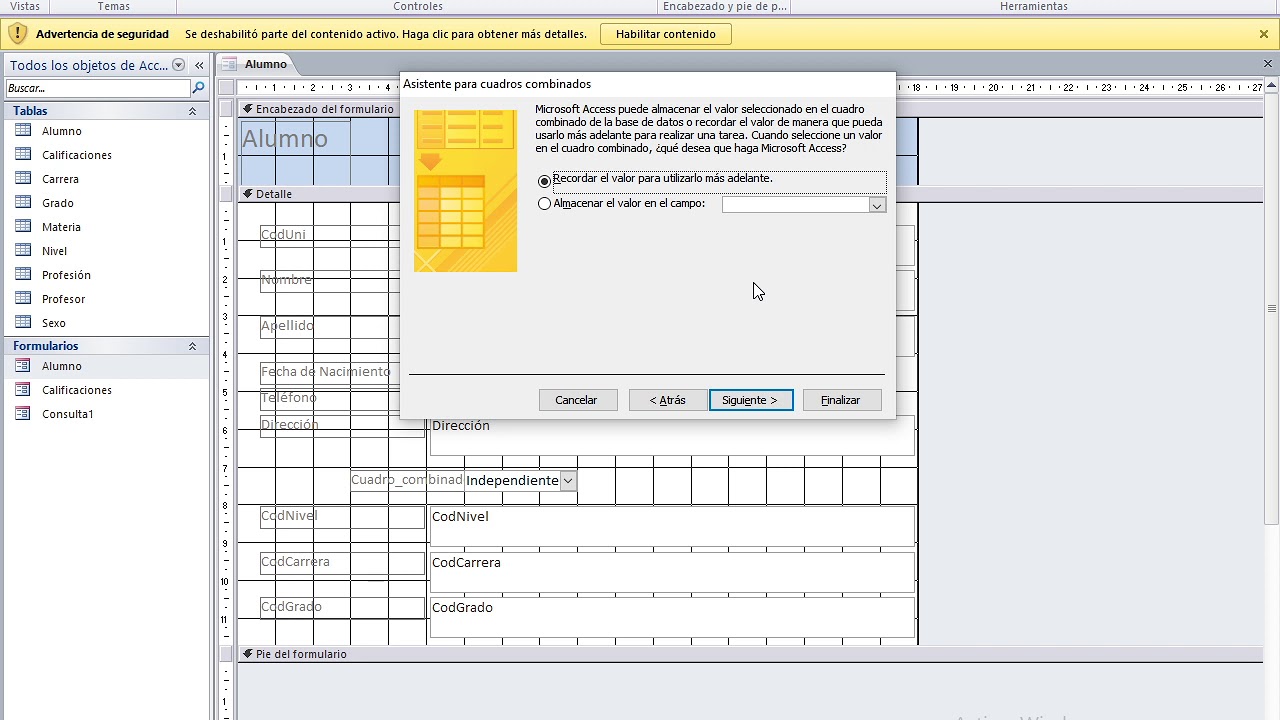Open the Independiente combo box dropdown arrow
The height and width of the screenshot is (720, 1280).
(x=568, y=481)
